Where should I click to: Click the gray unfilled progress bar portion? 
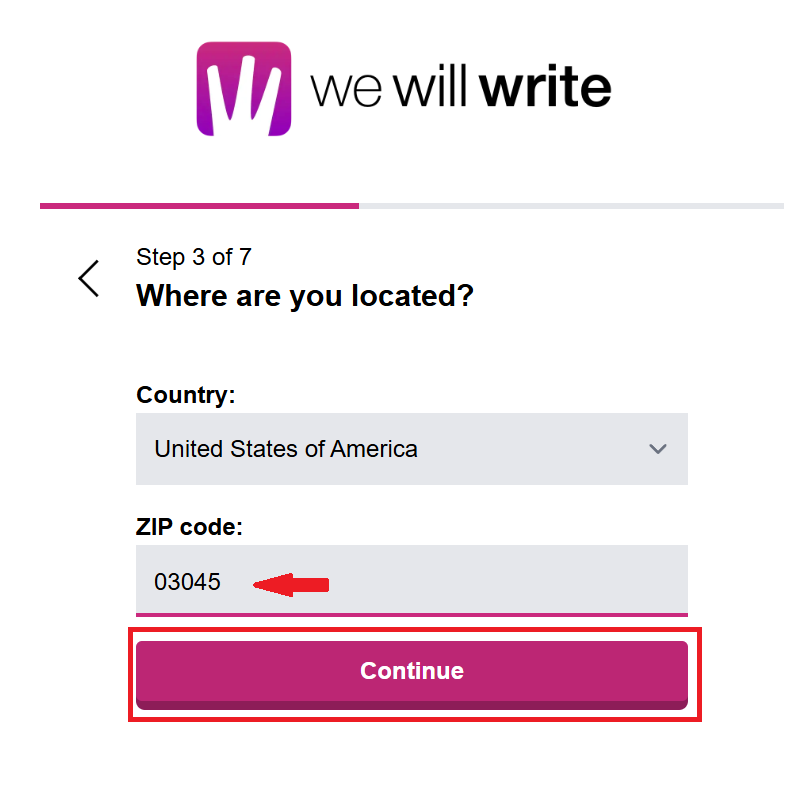click(570, 206)
